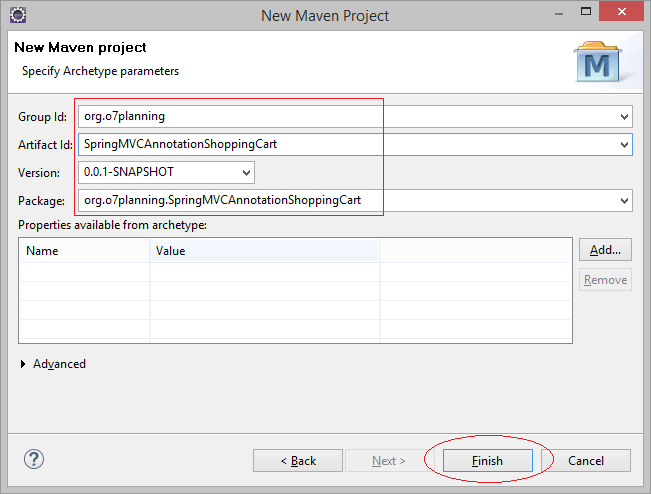Maximize the New Maven Project dialog
651x494 pixels.
coord(586,12)
